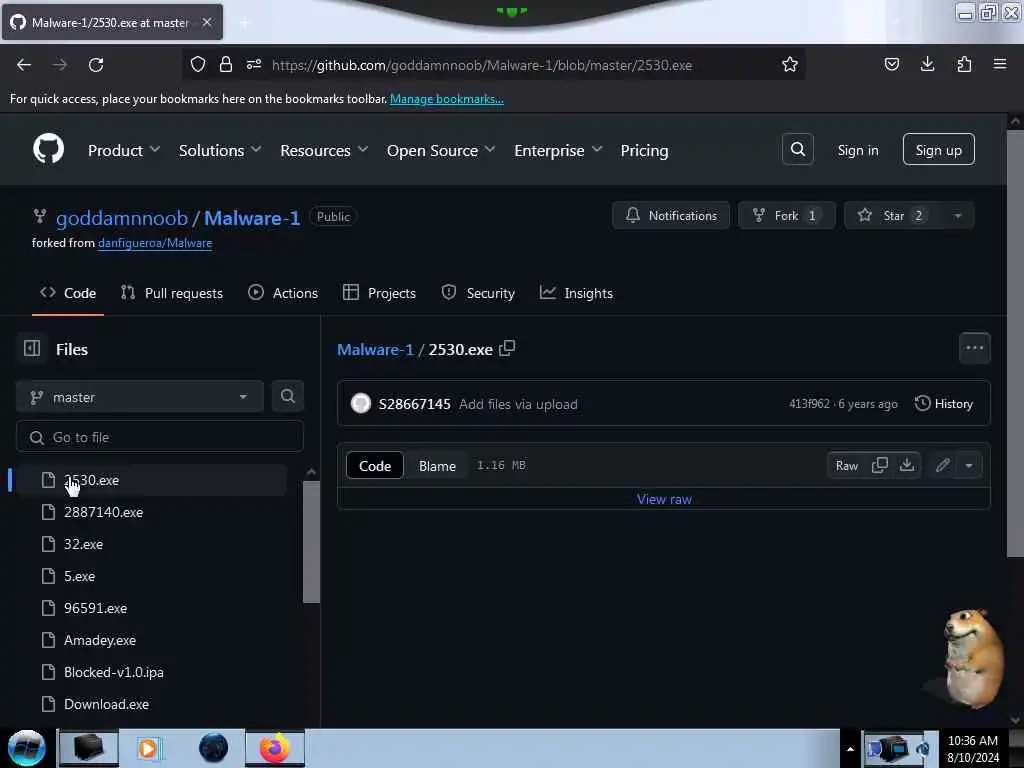Download raw file icon button
Screen dimensions: 1024x768
pyautogui.click(x=907, y=465)
